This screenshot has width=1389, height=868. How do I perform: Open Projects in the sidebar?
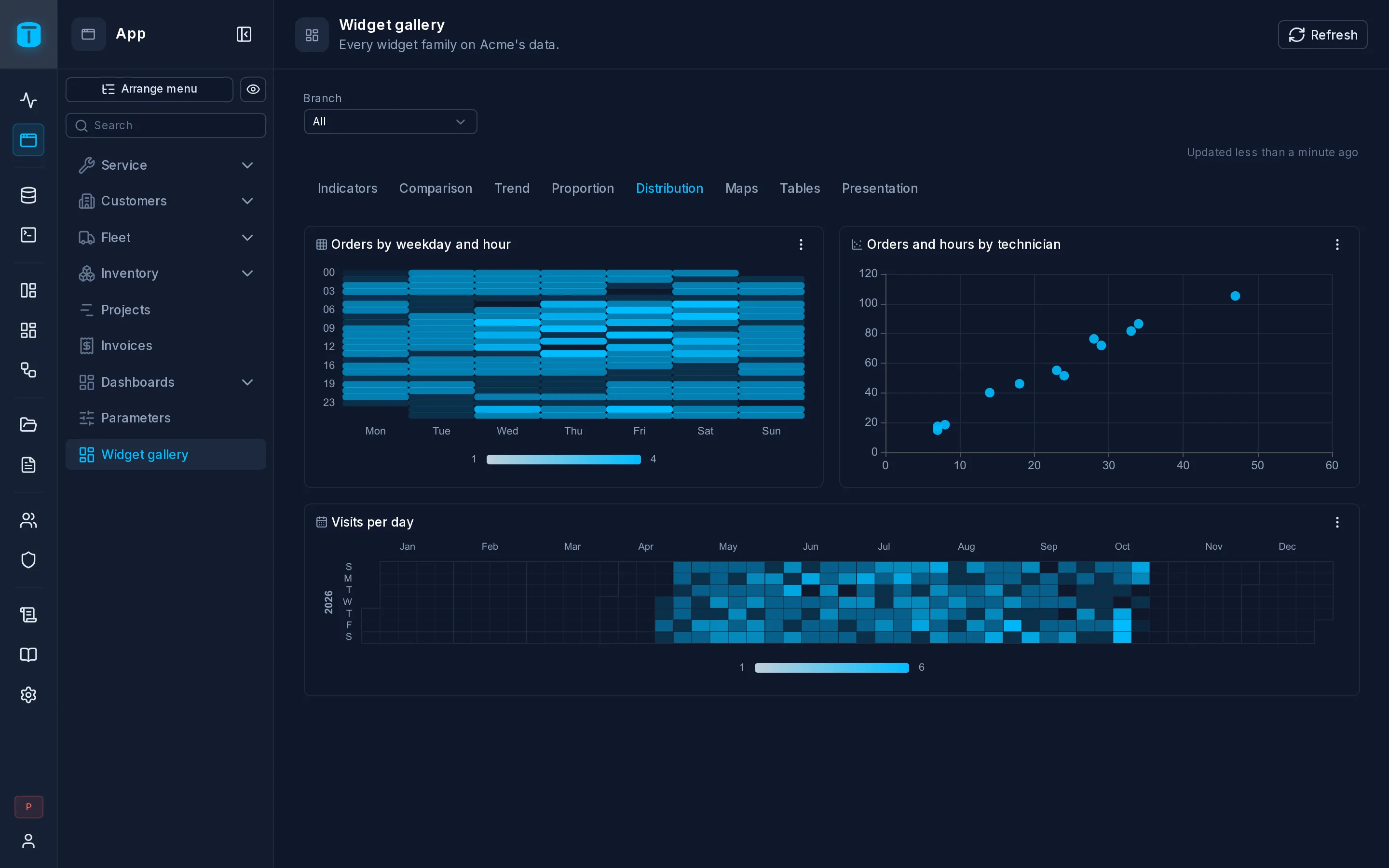166,310
